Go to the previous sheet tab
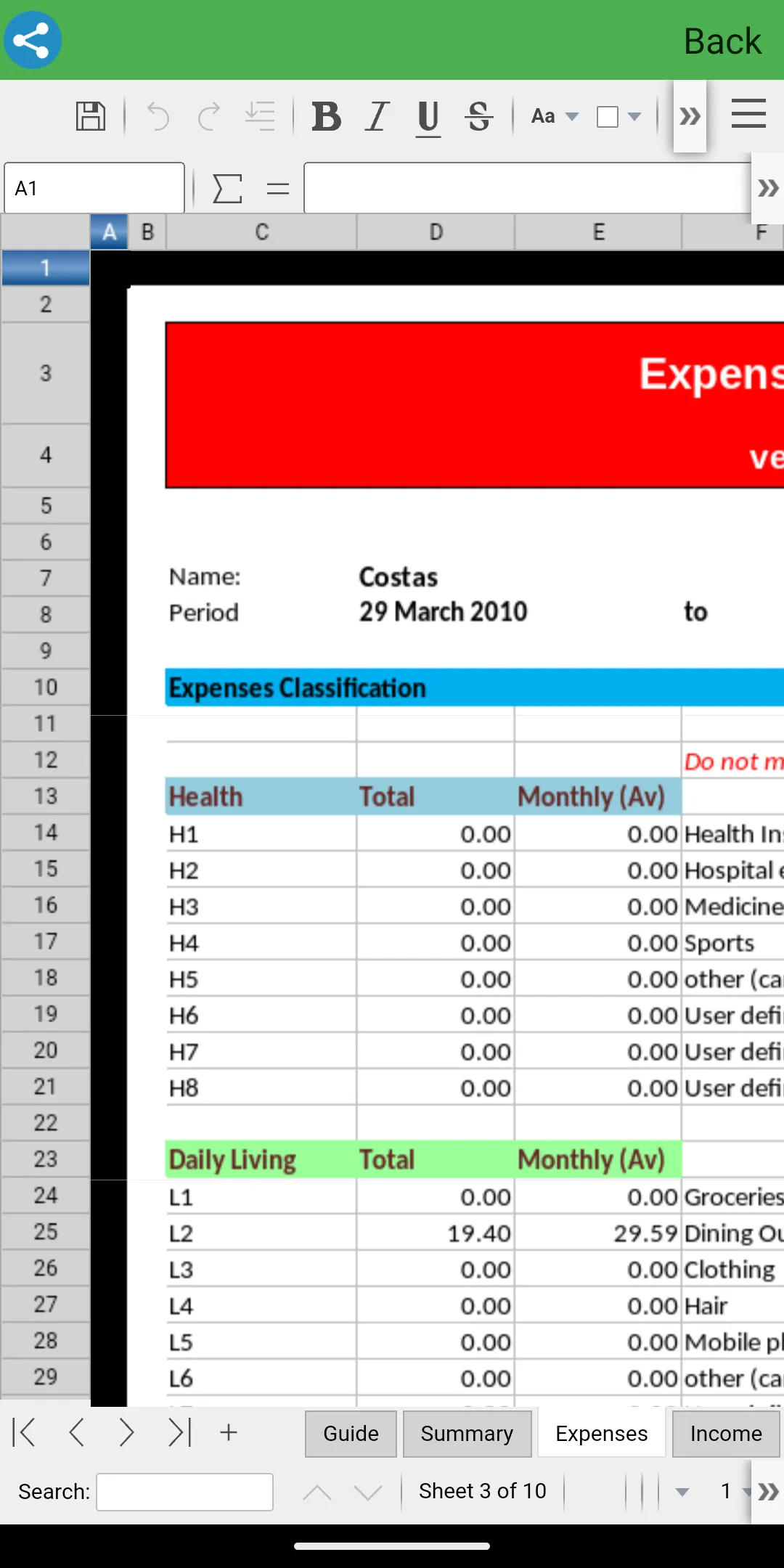The image size is (784, 1568). tap(76, 1433)
